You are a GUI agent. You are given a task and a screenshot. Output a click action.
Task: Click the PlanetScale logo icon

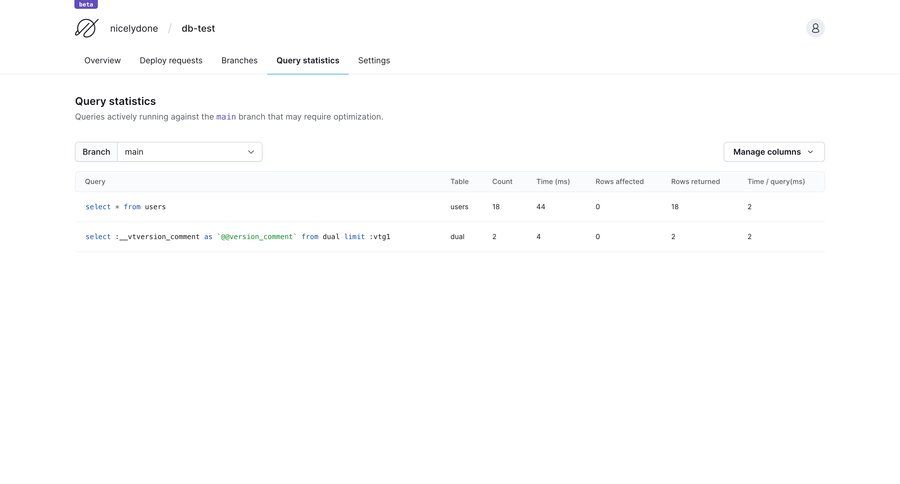[x=86, y=28]
